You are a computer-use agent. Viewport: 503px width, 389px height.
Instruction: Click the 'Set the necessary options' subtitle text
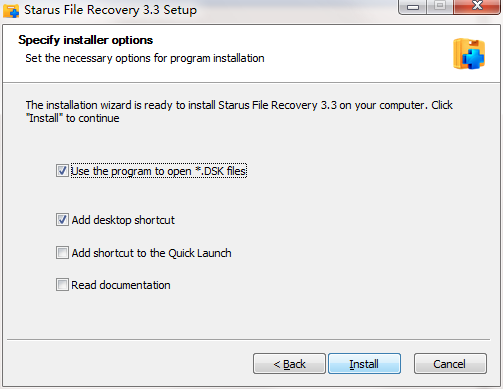tap(145, 58)
